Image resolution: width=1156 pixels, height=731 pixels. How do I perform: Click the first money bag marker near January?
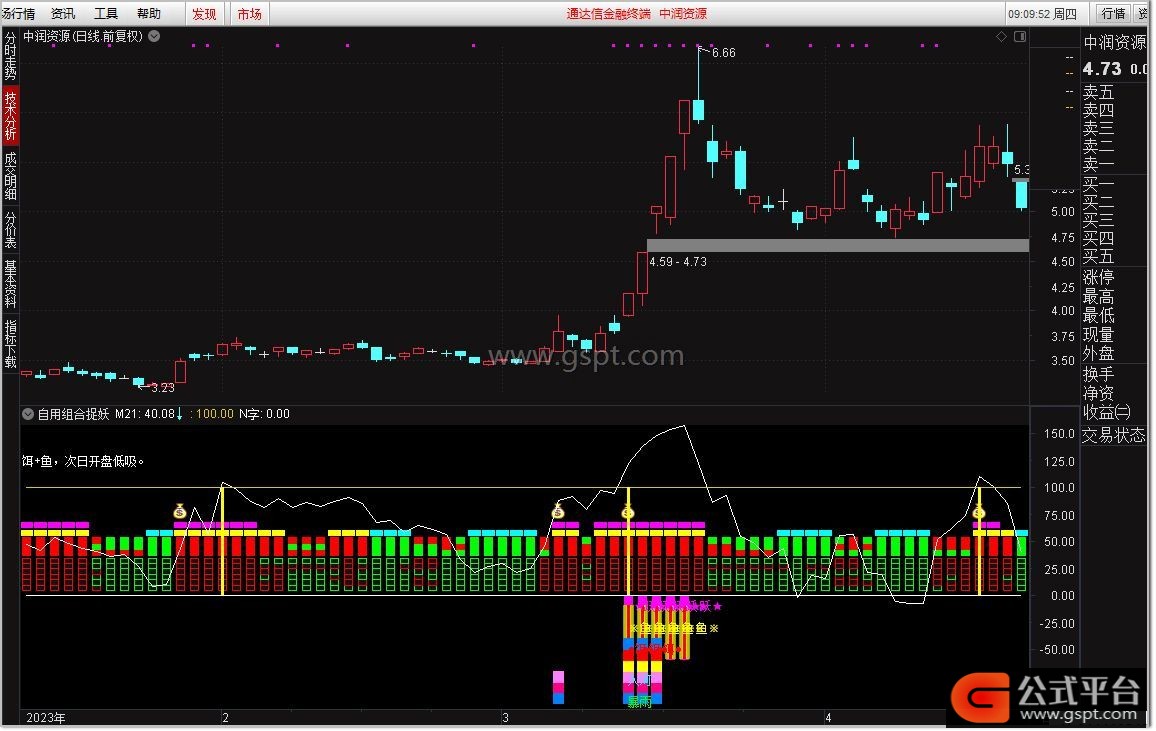click(180, 511)
